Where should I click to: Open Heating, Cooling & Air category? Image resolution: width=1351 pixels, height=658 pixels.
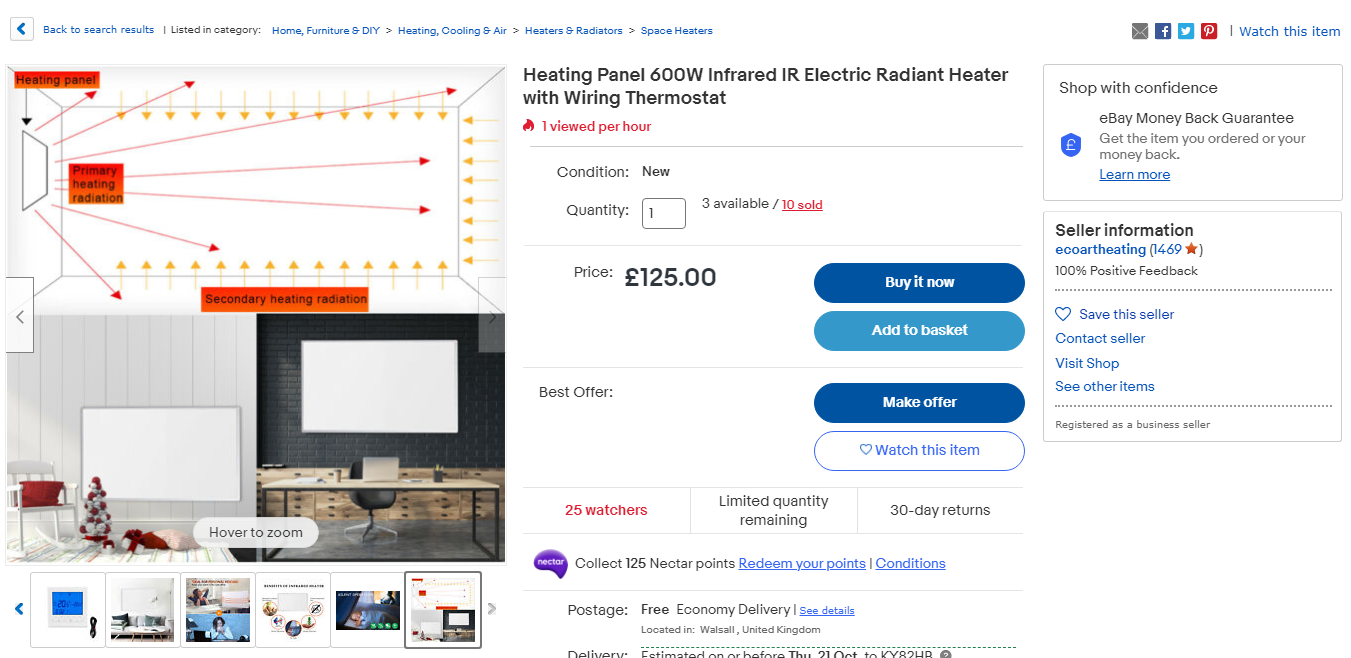pyautogui.click(x=452, y=31)
